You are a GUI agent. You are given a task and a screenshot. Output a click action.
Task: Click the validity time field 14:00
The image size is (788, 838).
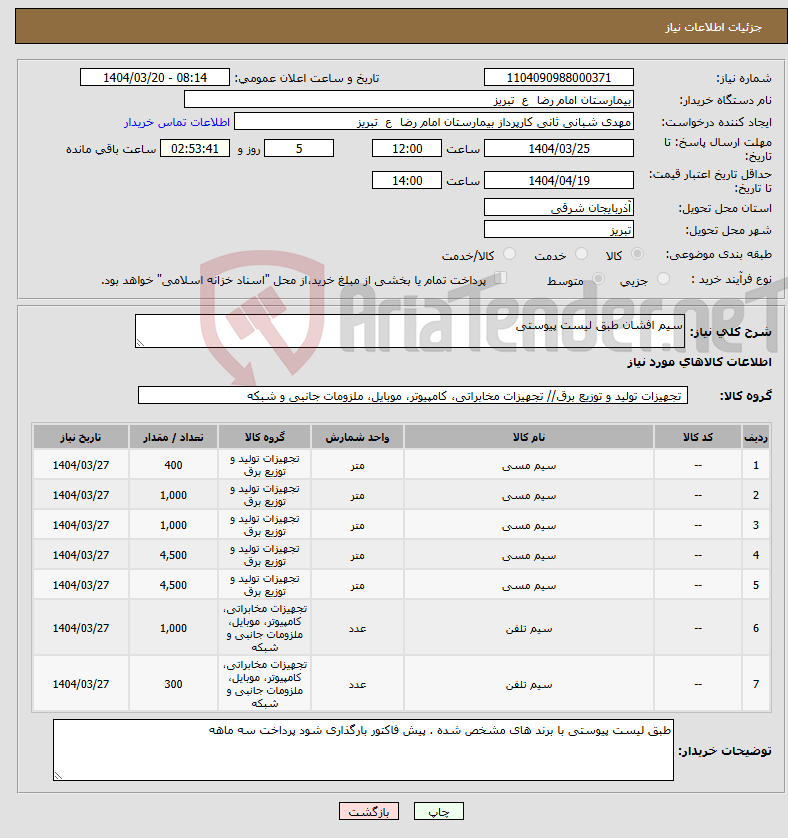pyautogui.click(x=407, y=181)
